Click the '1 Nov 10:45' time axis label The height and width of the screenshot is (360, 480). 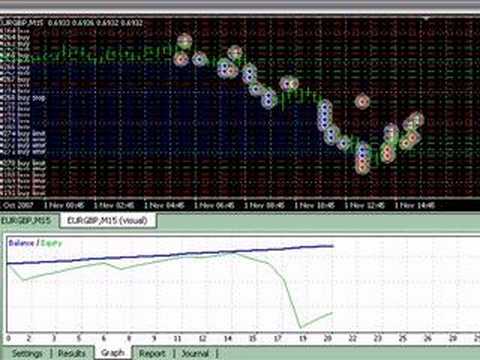(314, 205)
